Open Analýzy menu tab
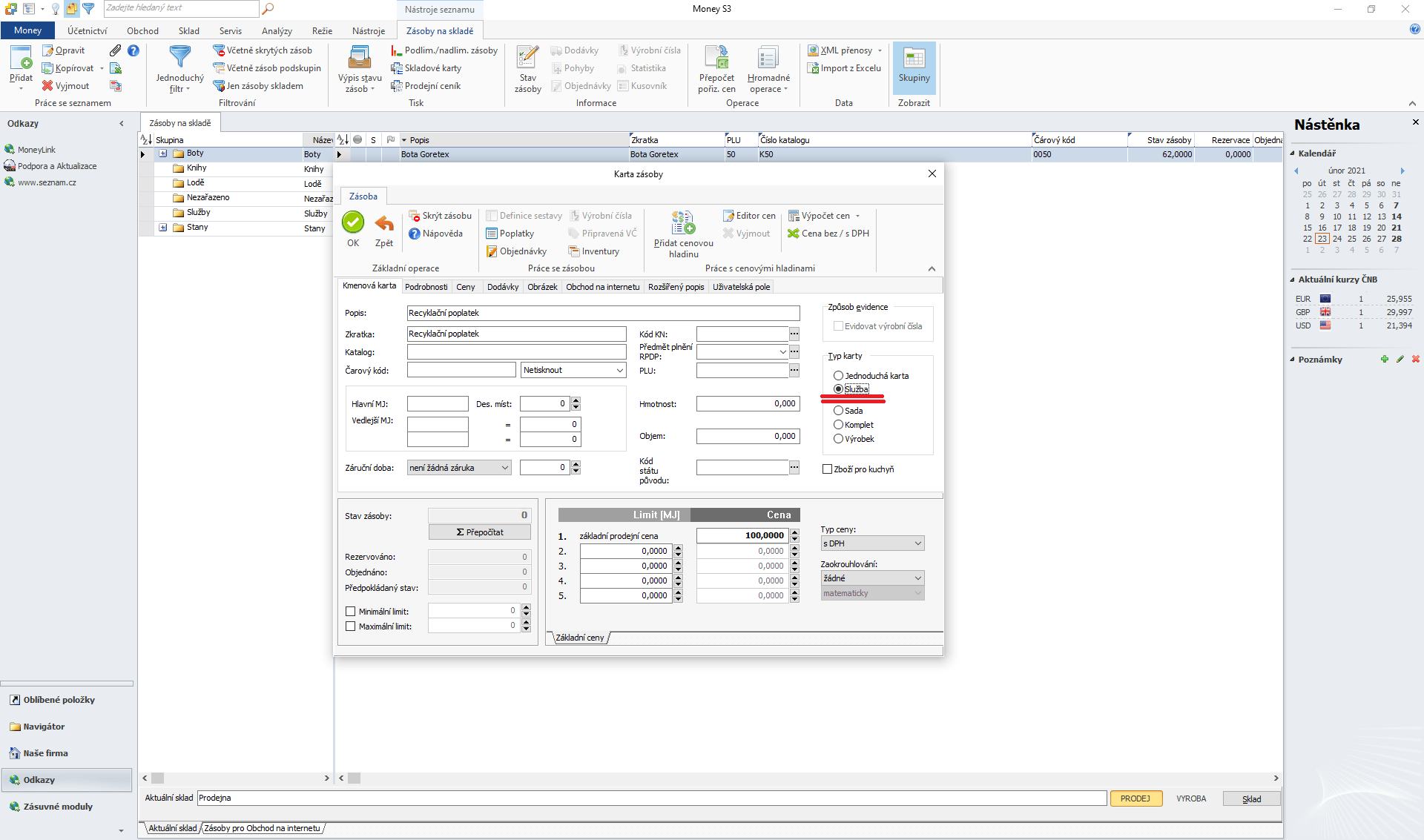The width and height of the screenshot is (1424, 840). click(277, 30)
